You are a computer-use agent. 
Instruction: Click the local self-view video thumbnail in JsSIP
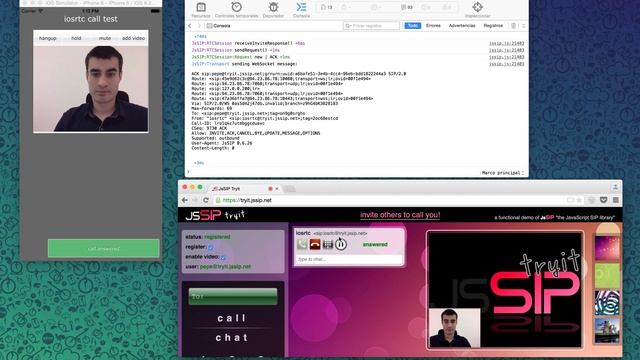454,328
